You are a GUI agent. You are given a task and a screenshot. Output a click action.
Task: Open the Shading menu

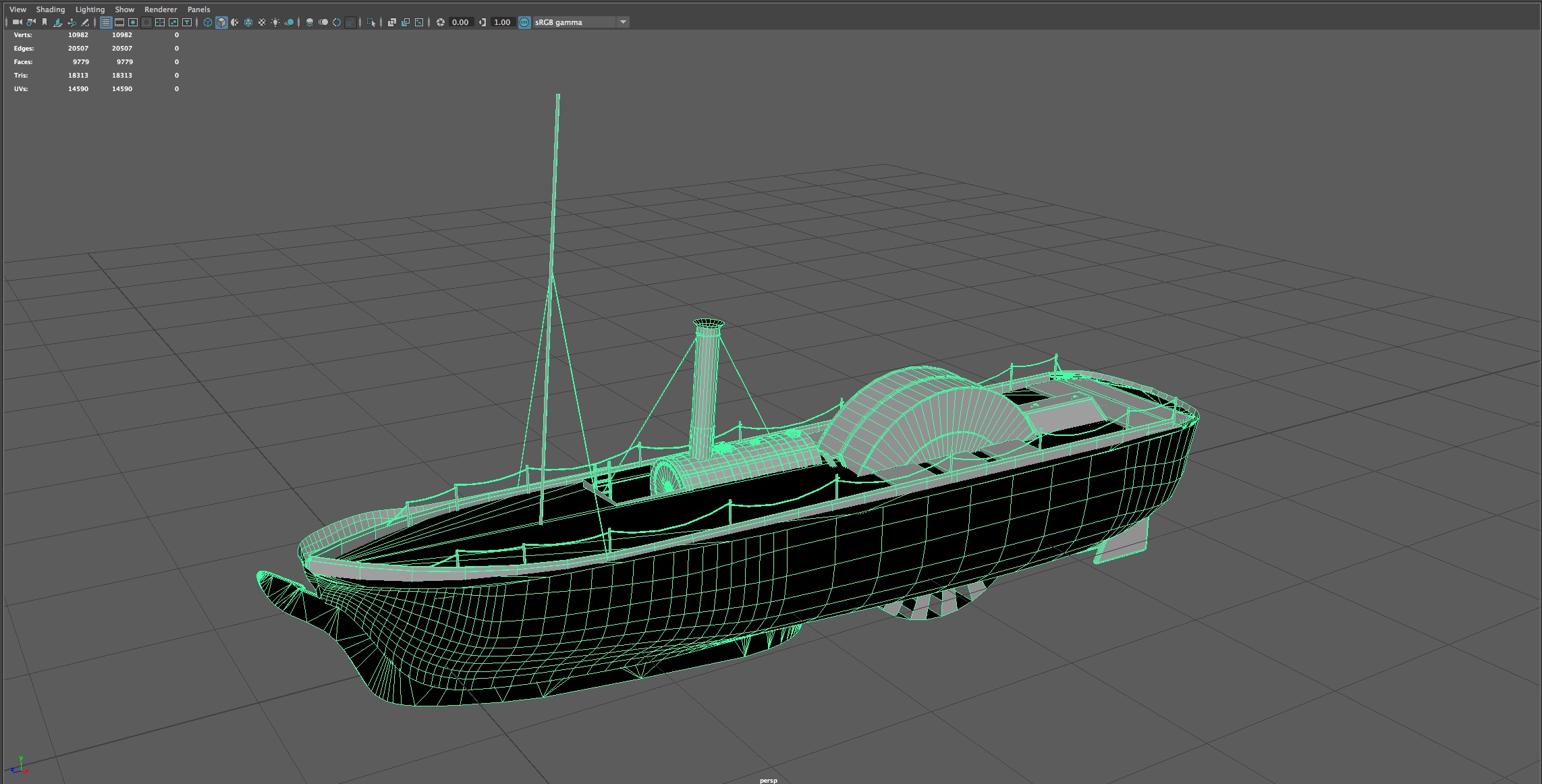click(x=51, y=9)
